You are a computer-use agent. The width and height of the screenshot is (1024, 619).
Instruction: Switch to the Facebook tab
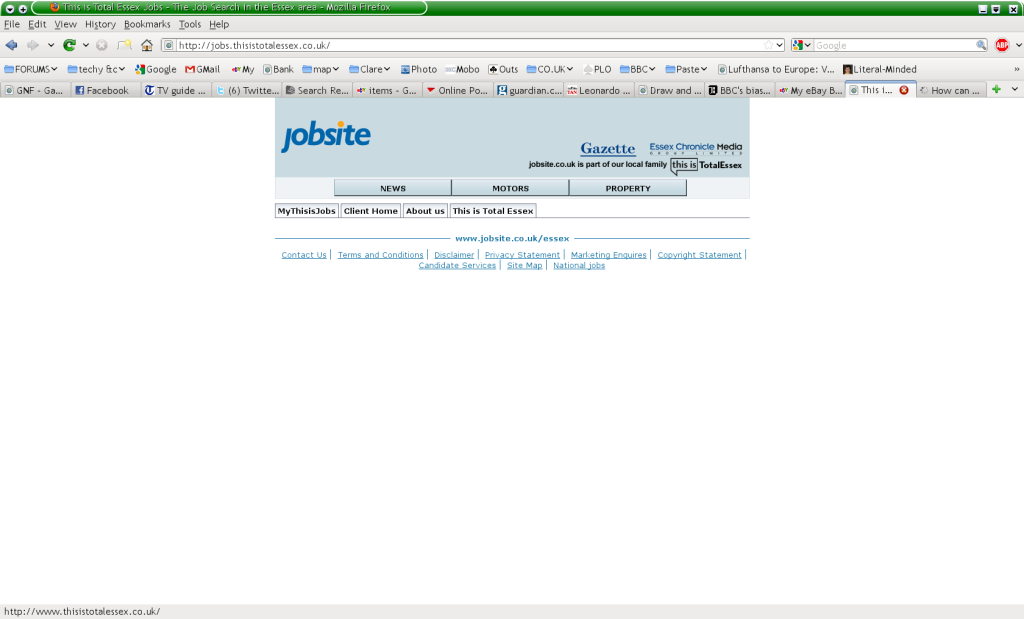click(105, 90)
